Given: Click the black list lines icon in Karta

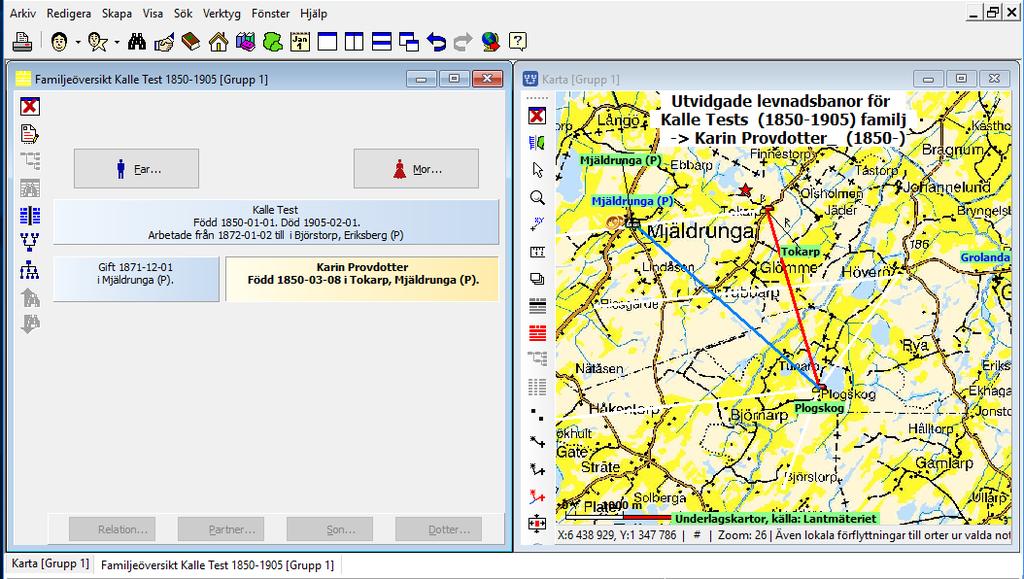Looking at the screenshot, I should tap(537, 305).
